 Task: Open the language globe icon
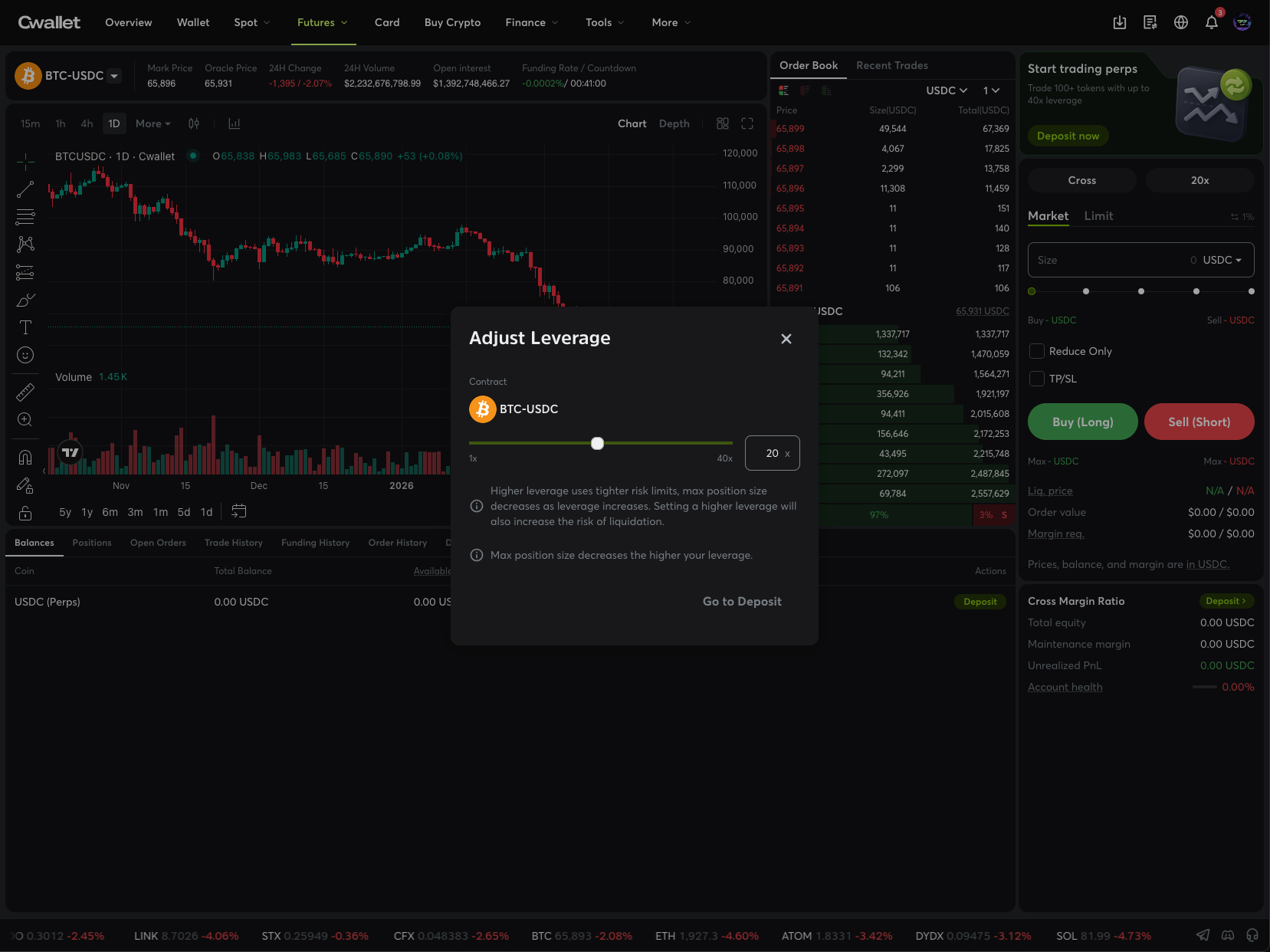(x=1180, y=23)
